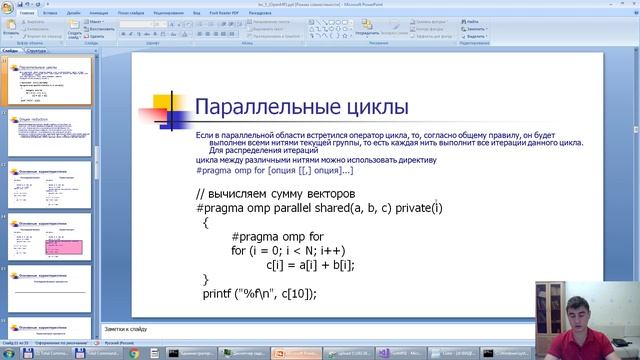This screenshot has height=360, width=640.
Task: Delete the slide with Удалить
Action: click(94, 36)
